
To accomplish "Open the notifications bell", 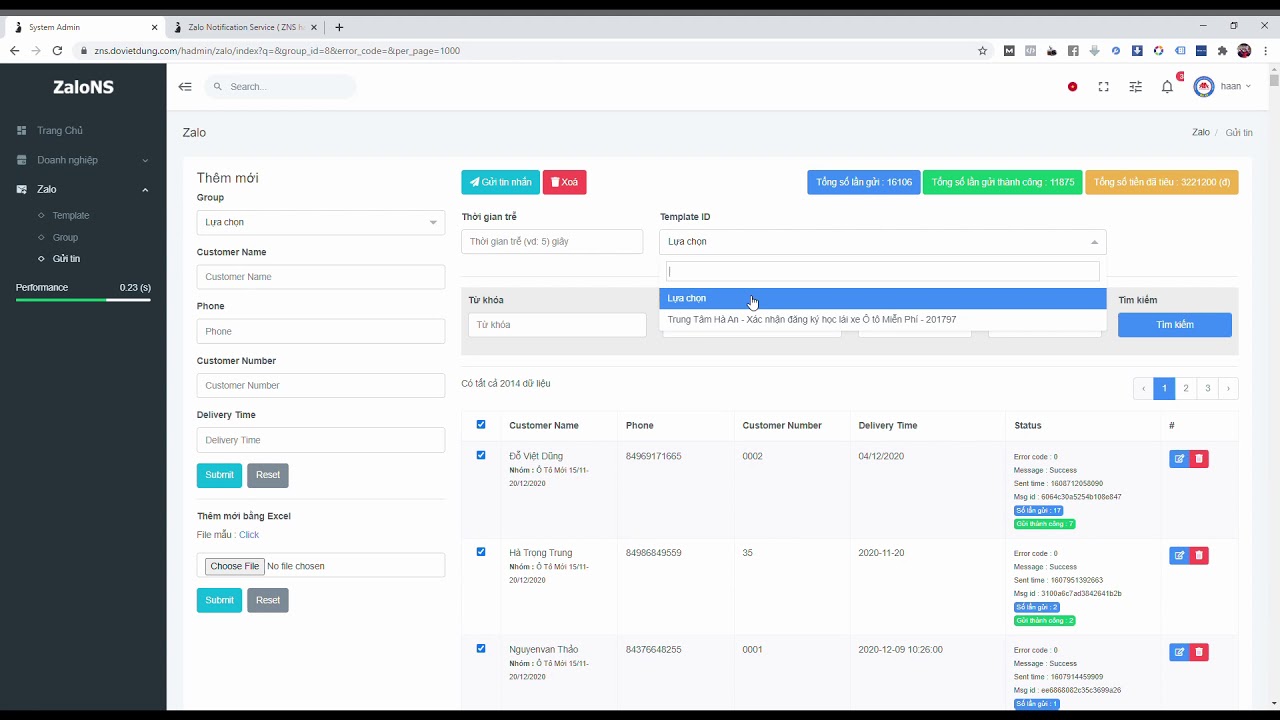I will [x=1167, y=87].
